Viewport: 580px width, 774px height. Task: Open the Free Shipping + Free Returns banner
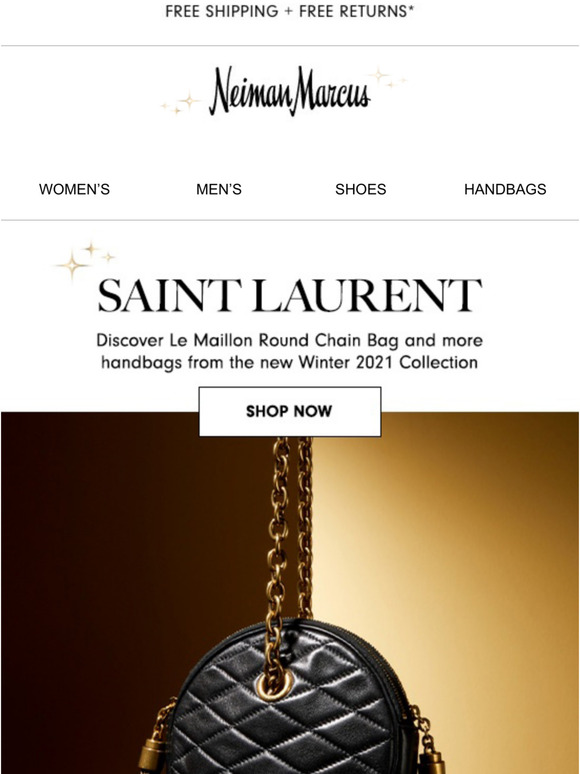[290, 11]
